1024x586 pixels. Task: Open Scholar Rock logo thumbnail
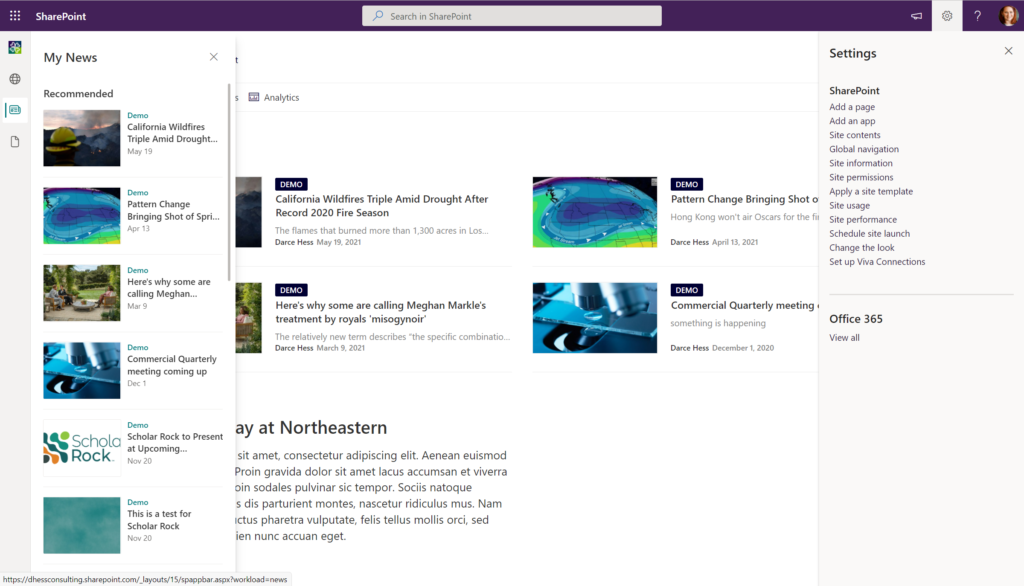(x=82, y=448)
